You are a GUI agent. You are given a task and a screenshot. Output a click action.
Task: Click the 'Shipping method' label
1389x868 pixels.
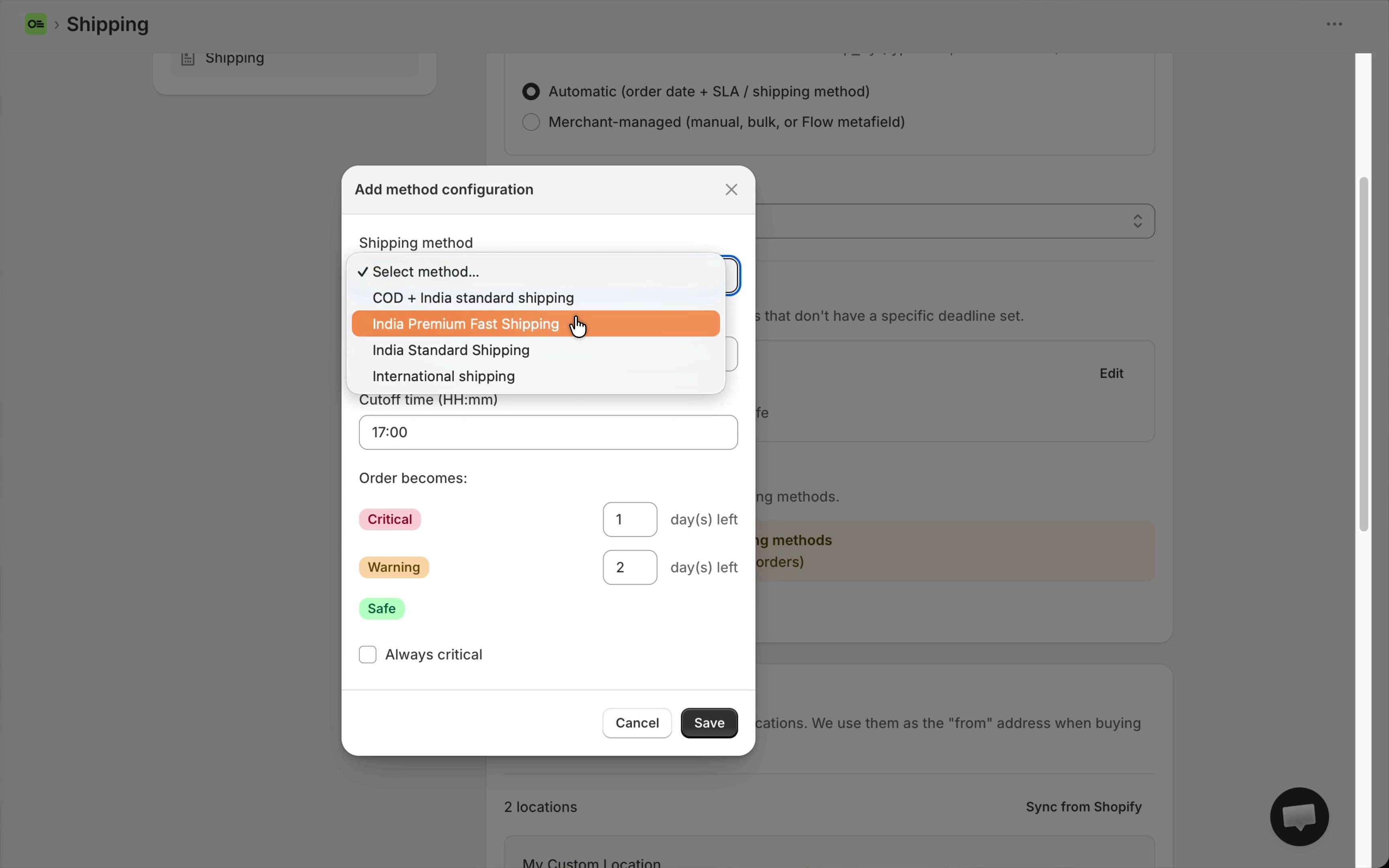click(416, 243)
